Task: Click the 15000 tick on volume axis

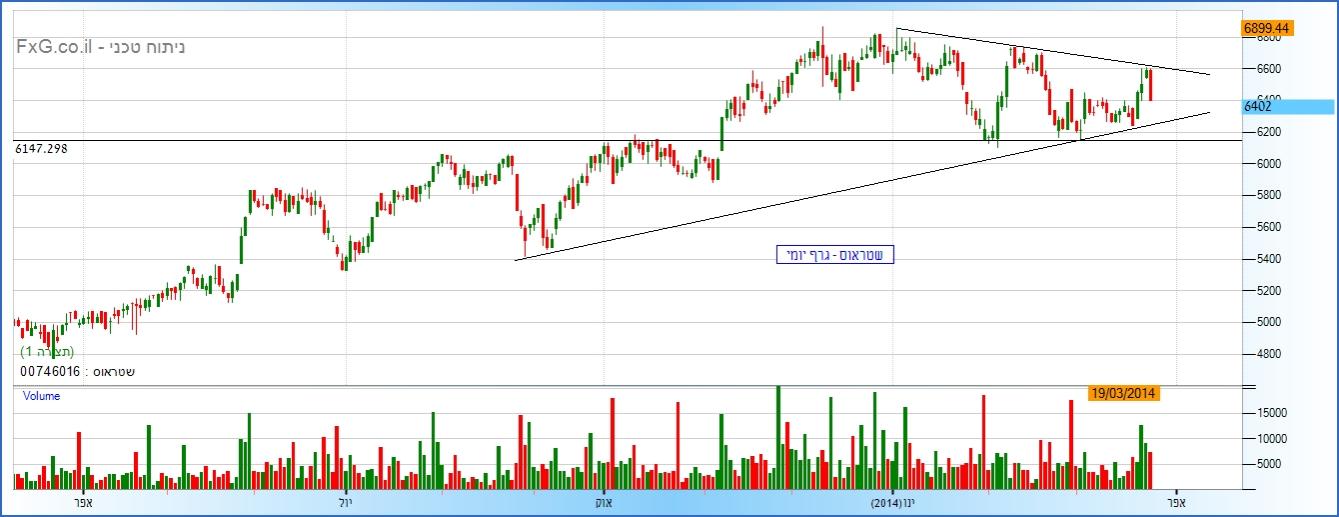Action: [x=1272, y=412]
